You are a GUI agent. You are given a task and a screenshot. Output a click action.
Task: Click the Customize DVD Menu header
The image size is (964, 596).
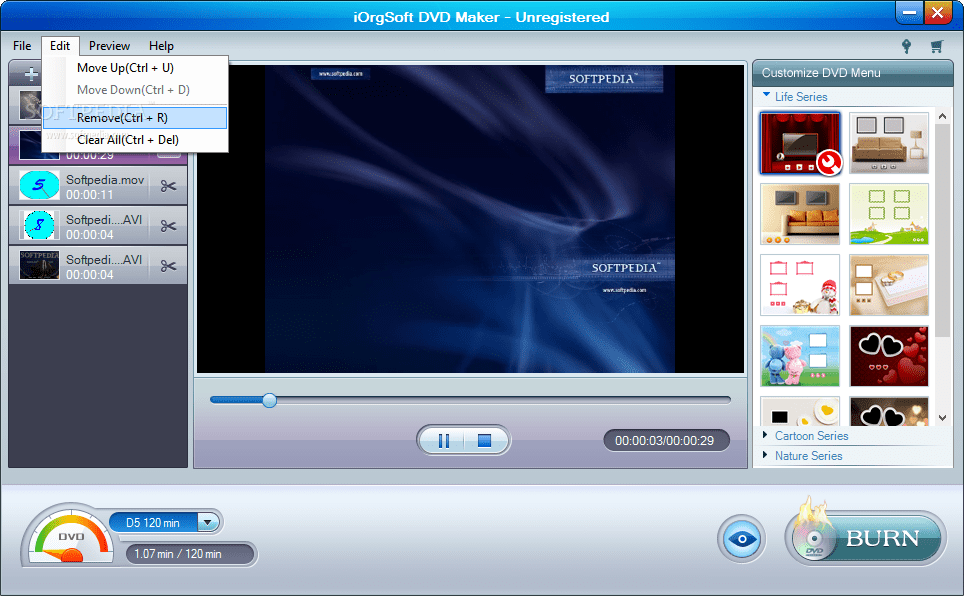tap(853, 73)
